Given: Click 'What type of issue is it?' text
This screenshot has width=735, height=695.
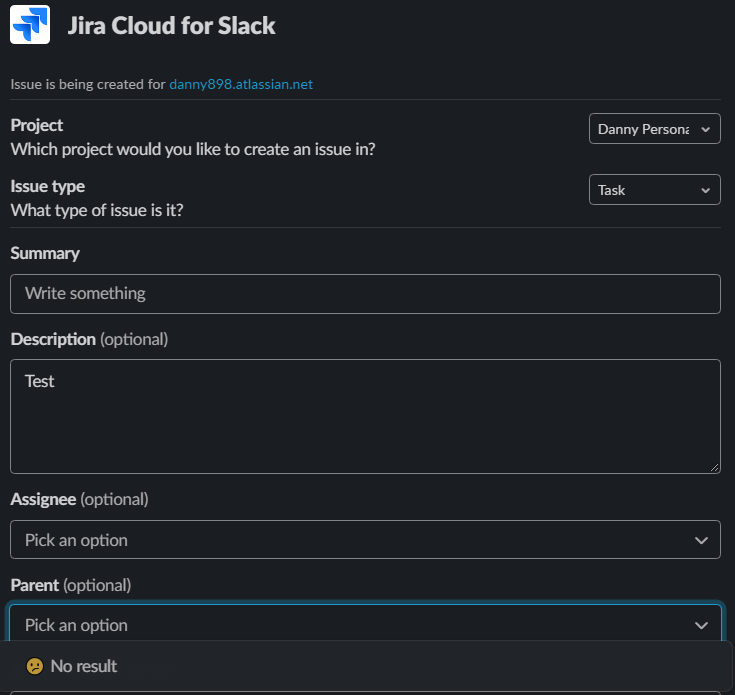Looking at the screenshot, I should click(97, 210).
